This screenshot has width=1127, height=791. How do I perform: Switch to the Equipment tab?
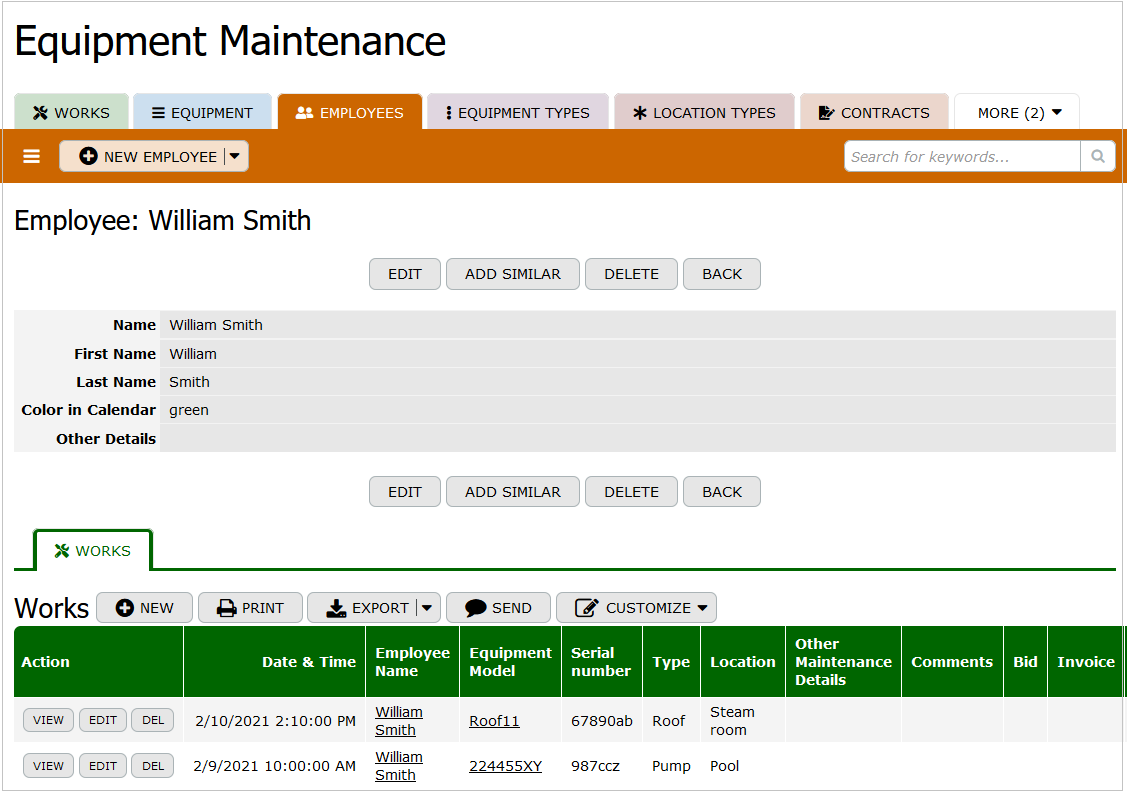coord(202,113)
